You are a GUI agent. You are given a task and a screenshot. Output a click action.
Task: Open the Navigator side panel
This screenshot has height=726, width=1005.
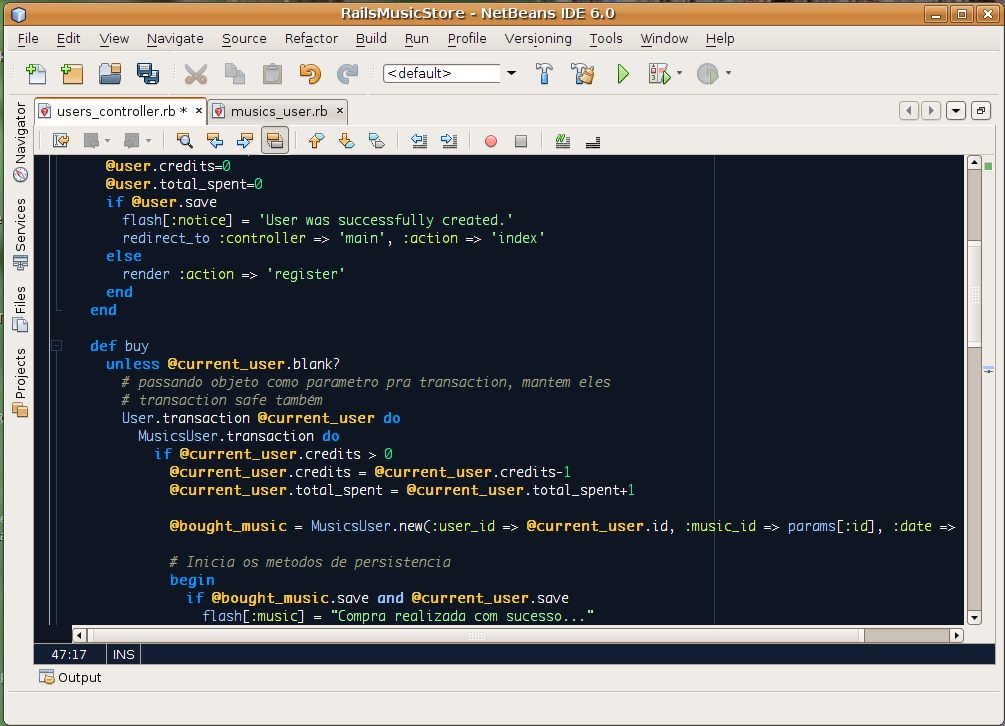(x=21, y=142)
